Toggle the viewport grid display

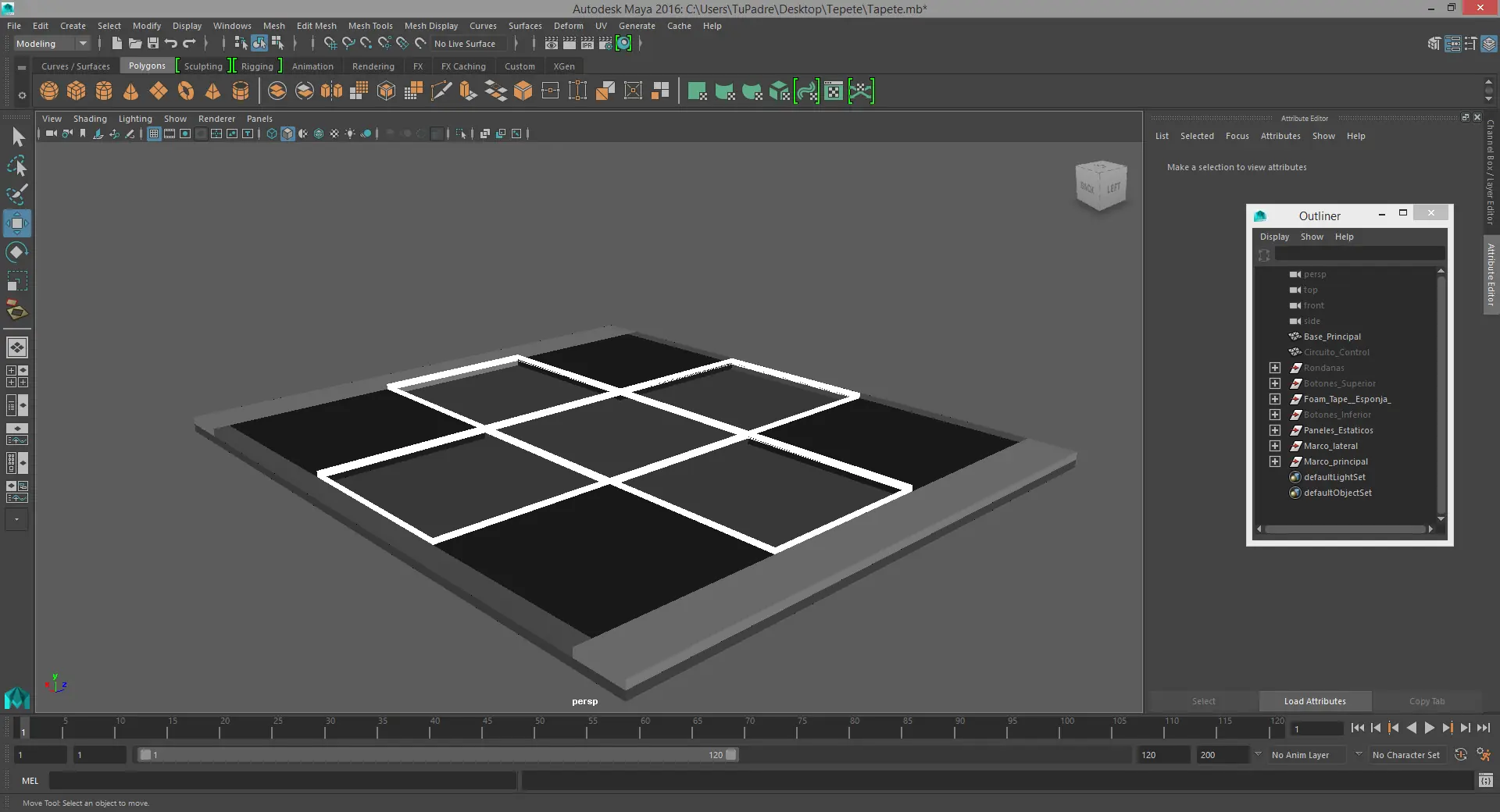(x=154, y=134)
